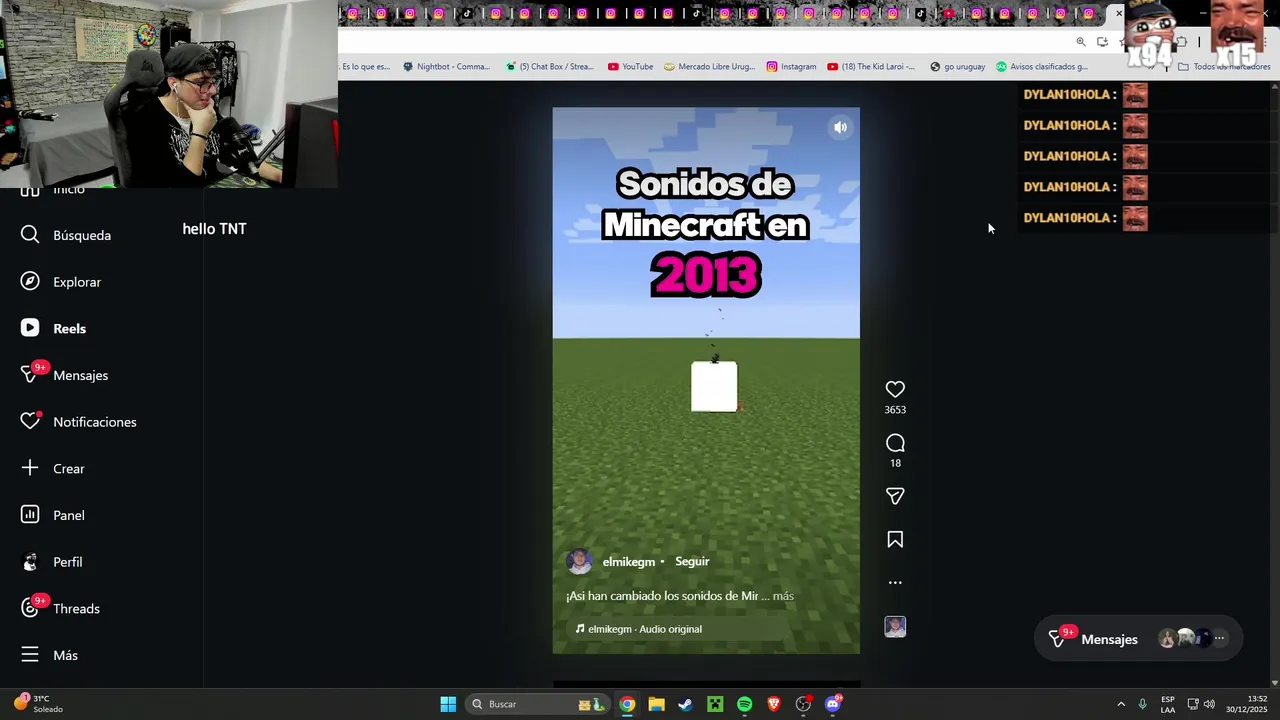This screenshot has height=720, width=1280.
Task: Click microphone icon in system tray
Action: [x=1142, y=704]
